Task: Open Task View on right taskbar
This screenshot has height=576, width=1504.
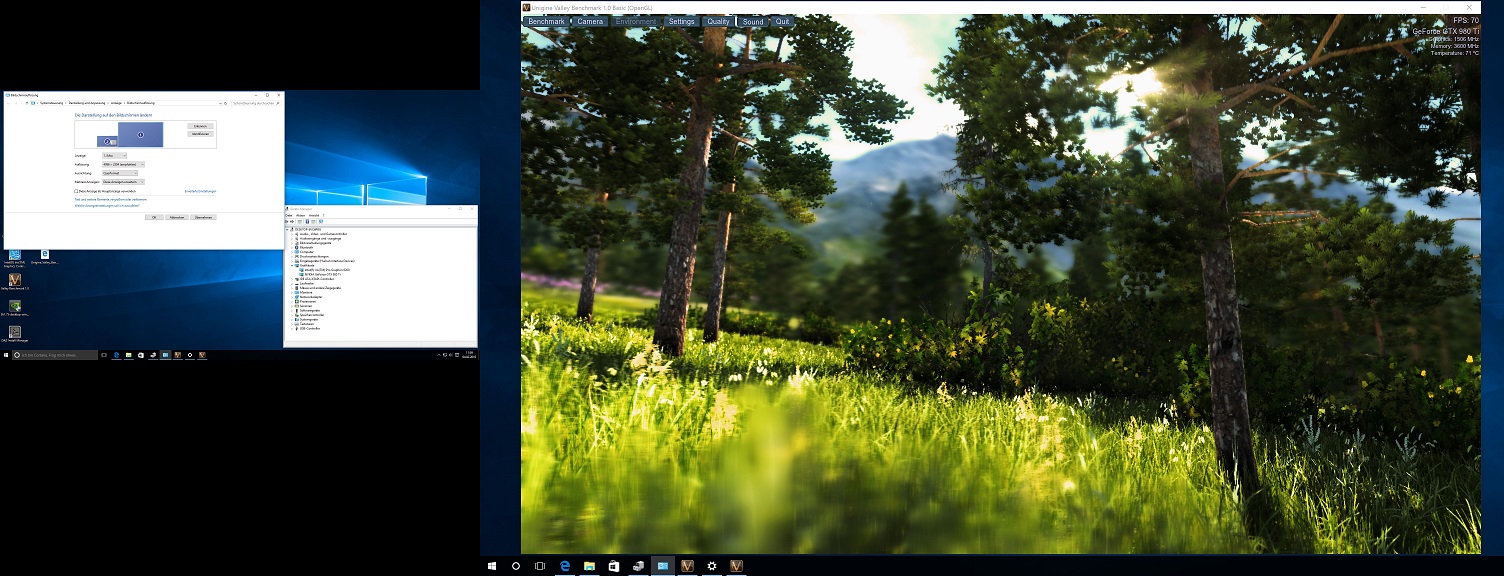Action: (x=540, y=565)
